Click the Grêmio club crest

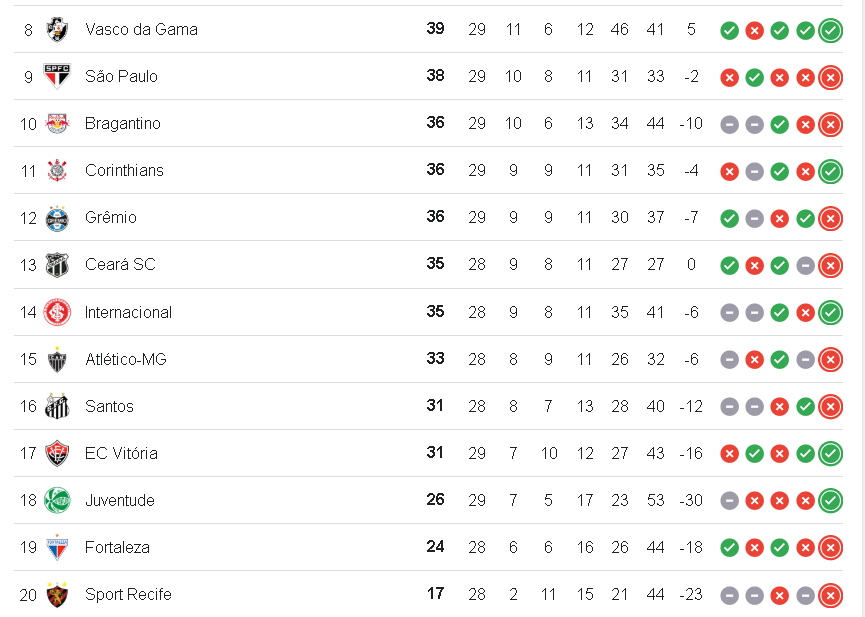point(57,218)
